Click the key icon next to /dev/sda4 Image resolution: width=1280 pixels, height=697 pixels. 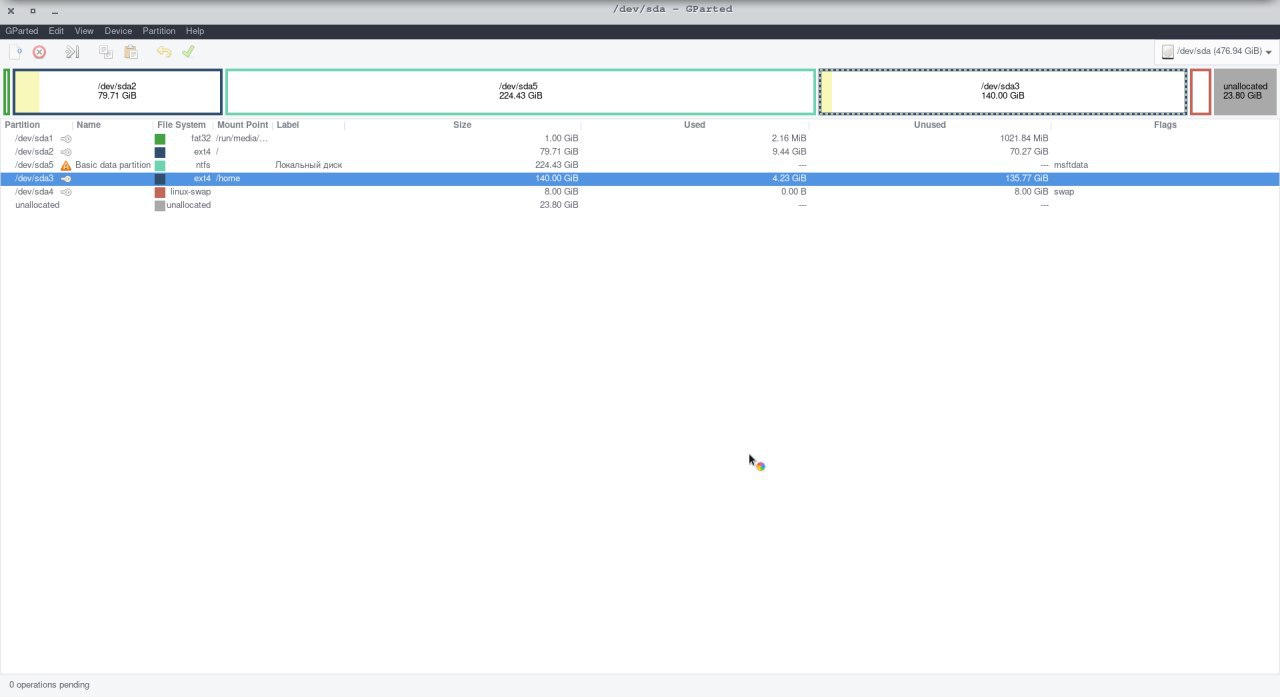point(66,191)
